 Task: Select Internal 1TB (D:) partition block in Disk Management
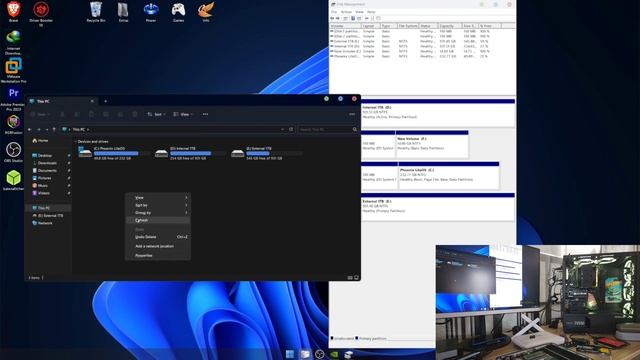click(438, 113)
